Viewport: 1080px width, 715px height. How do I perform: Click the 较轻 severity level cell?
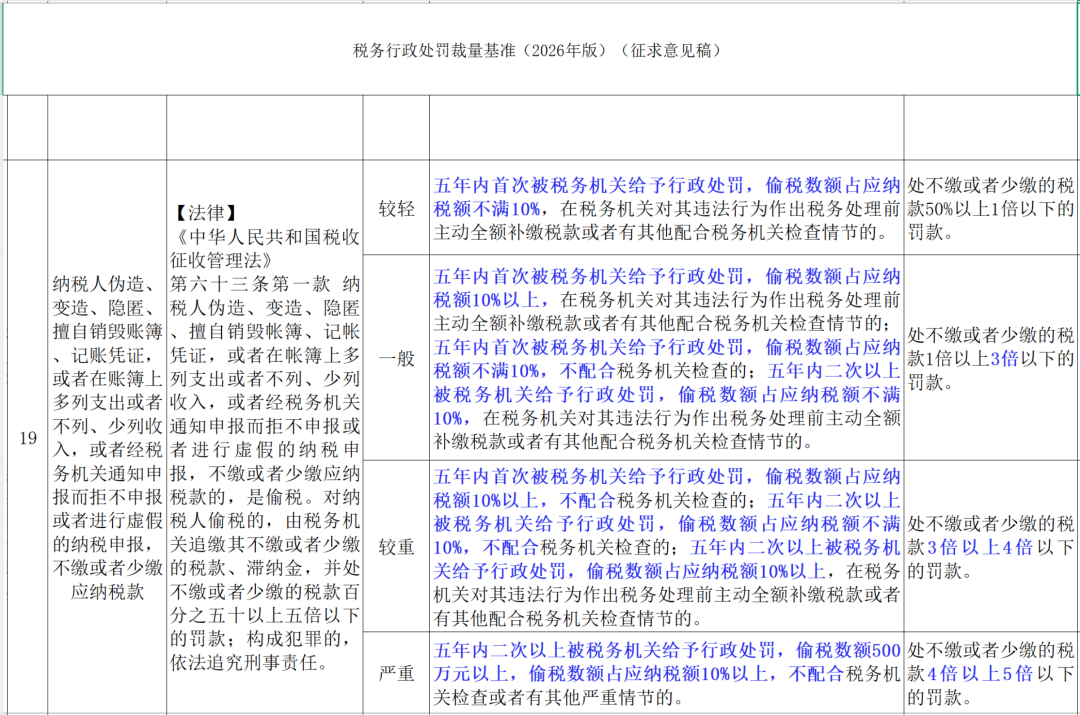pos(396,209)
